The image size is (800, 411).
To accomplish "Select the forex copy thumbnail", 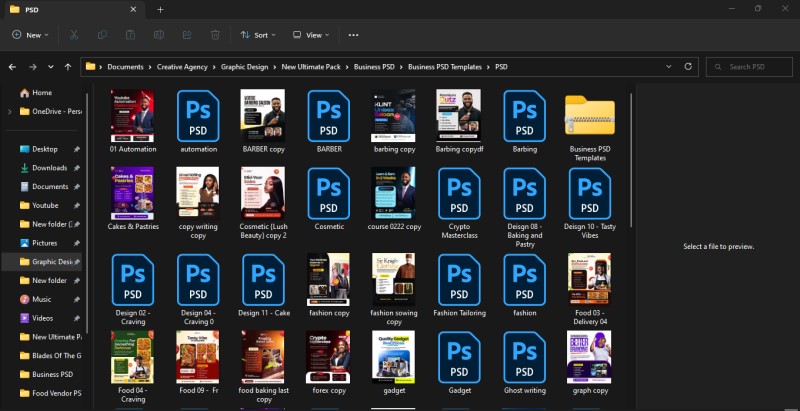I will [328, 357].
